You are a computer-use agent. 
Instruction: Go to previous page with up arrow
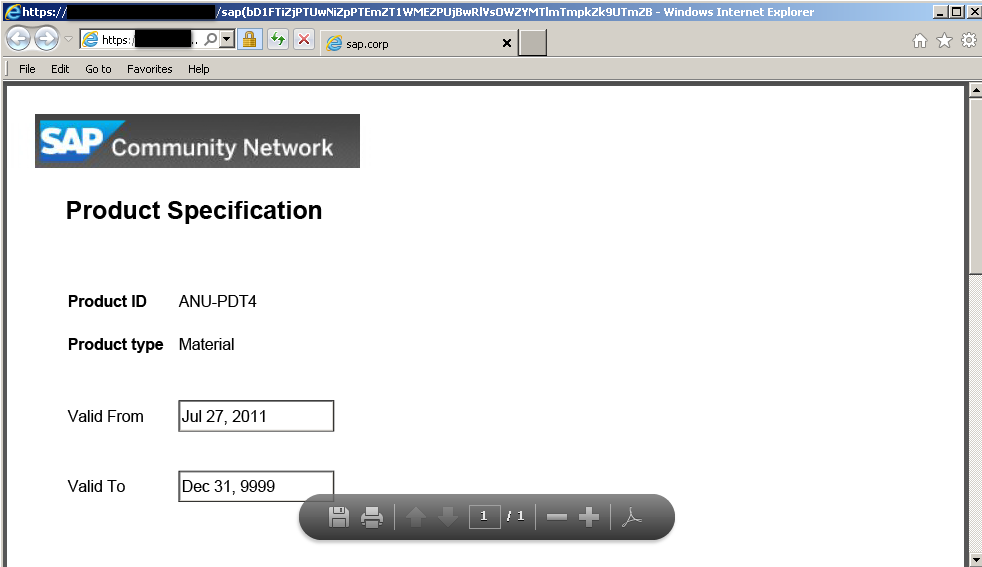(416, 518)
